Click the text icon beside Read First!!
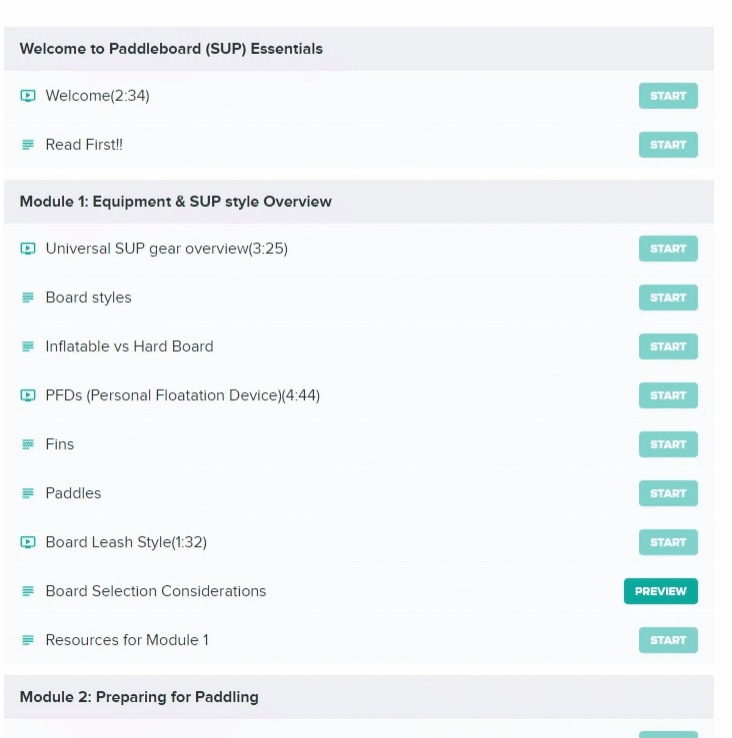The image size is (732, 738). click(28, 145)
